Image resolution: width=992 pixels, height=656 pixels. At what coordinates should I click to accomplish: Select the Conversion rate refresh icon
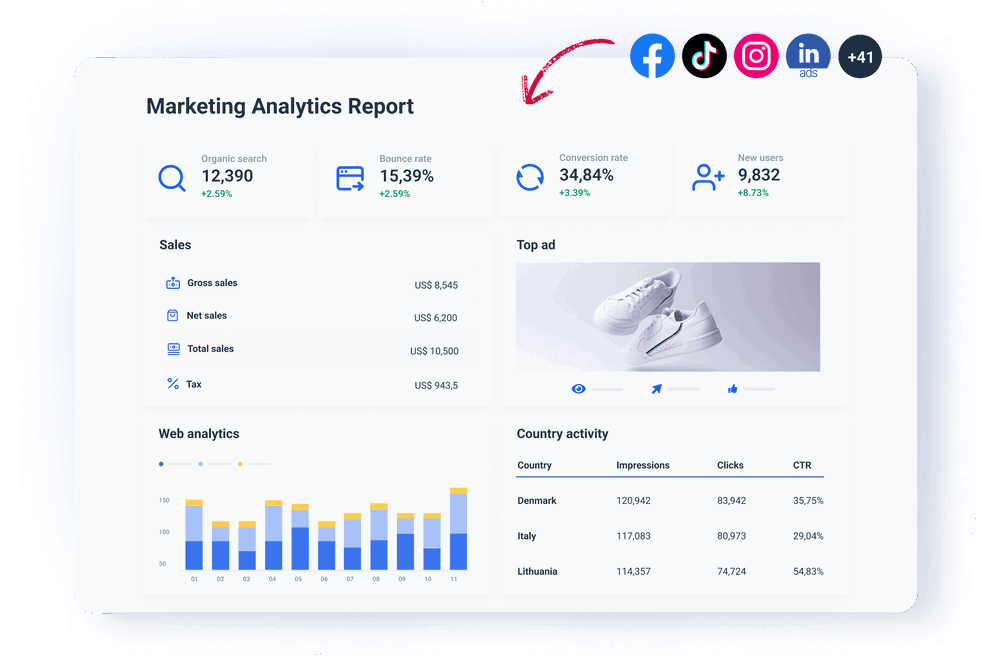tap(530, 177)
